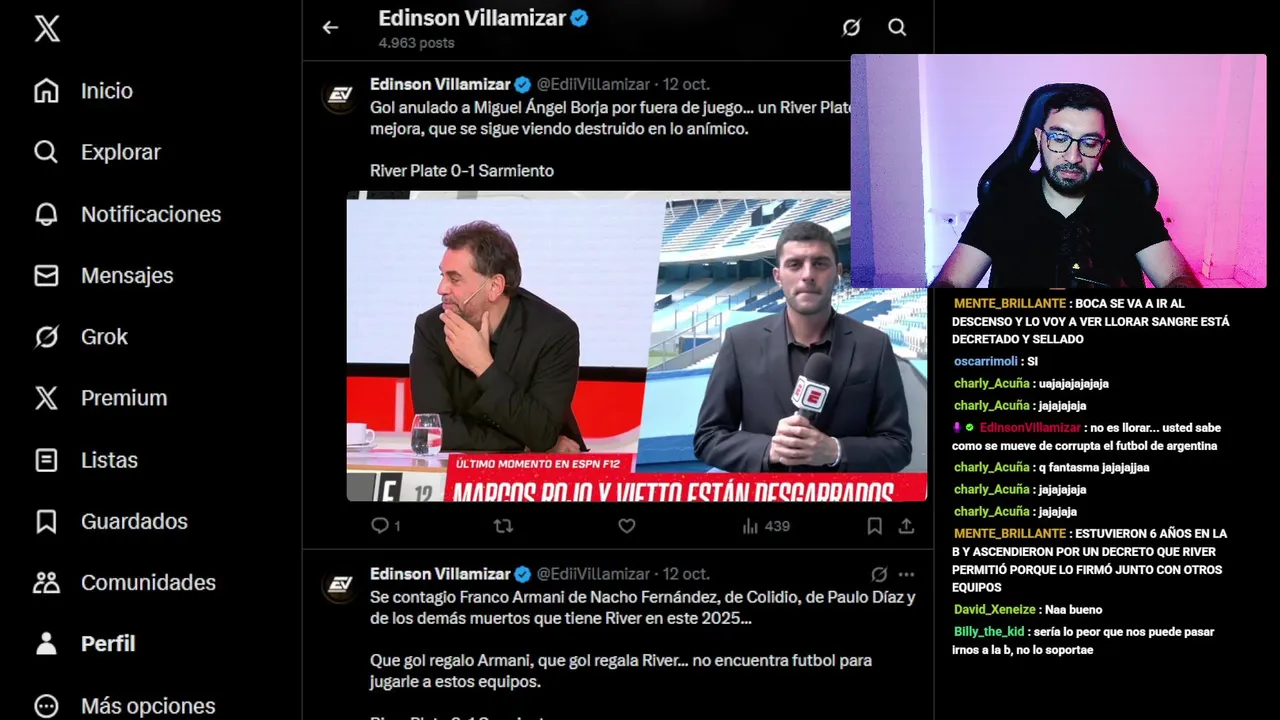This screenshot has width=1280, height=720.
Task: Click @EdiiVillamizar handle on first tweet
Action: point(593,84)
